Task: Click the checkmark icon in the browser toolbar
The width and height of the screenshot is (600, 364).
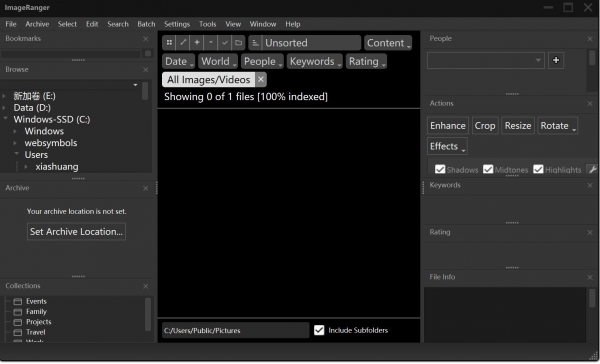Action: point(224,43)
